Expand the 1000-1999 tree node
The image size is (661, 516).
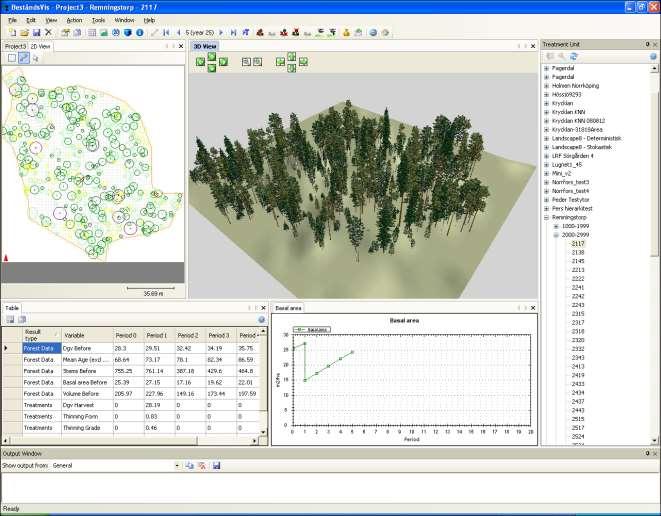click(x=556, y=226)
